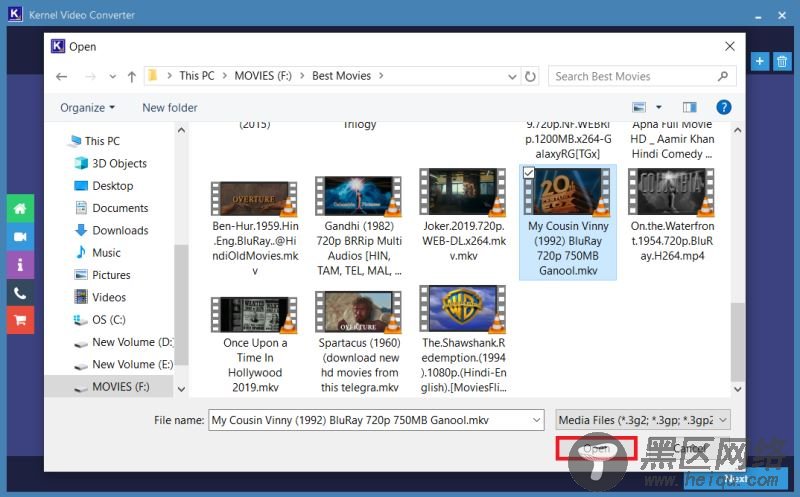Select Spartacus (1960) movie file
800x497 pixels.
point(359,342)
